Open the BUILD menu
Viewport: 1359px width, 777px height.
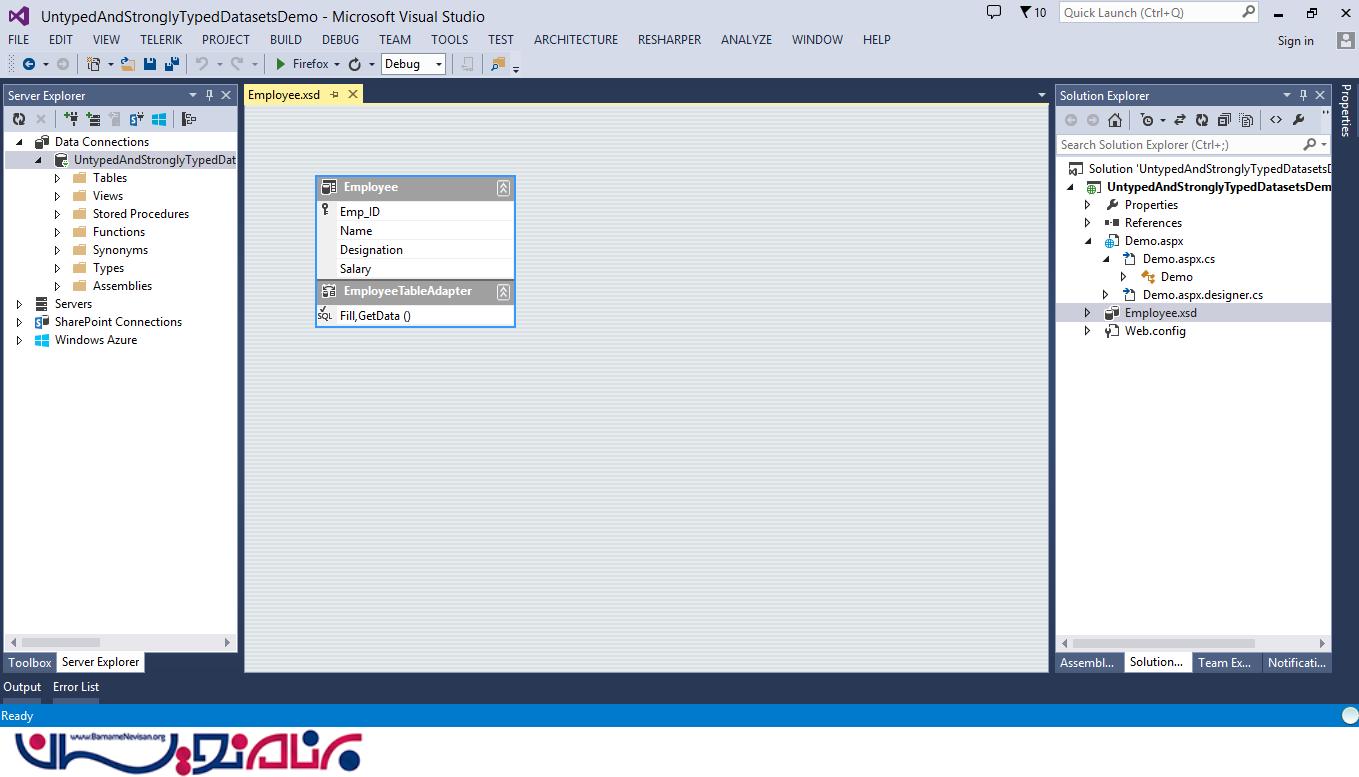coord(286,40)
